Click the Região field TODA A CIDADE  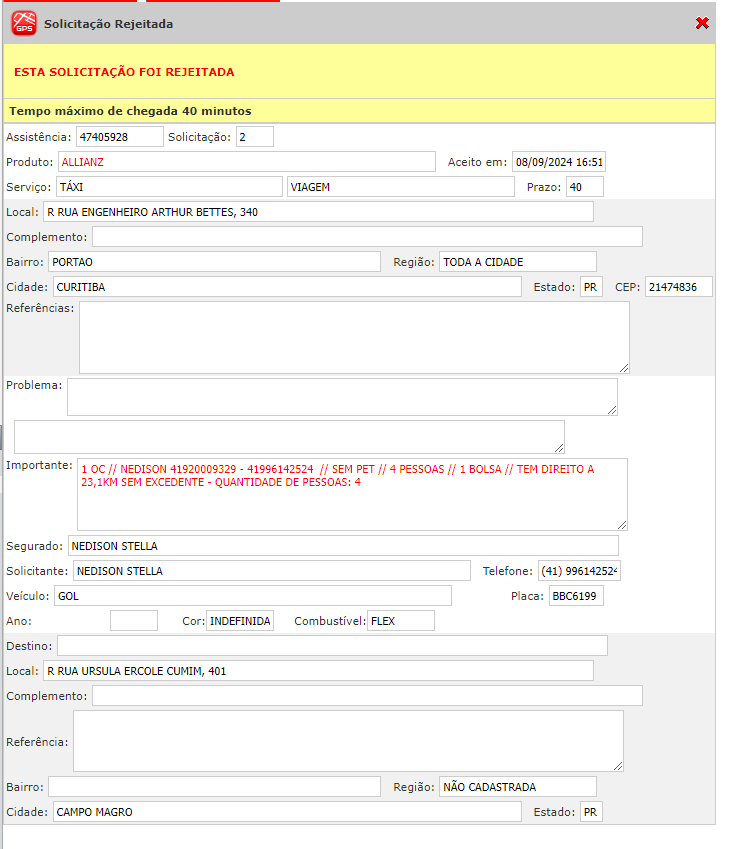(518, 262)
